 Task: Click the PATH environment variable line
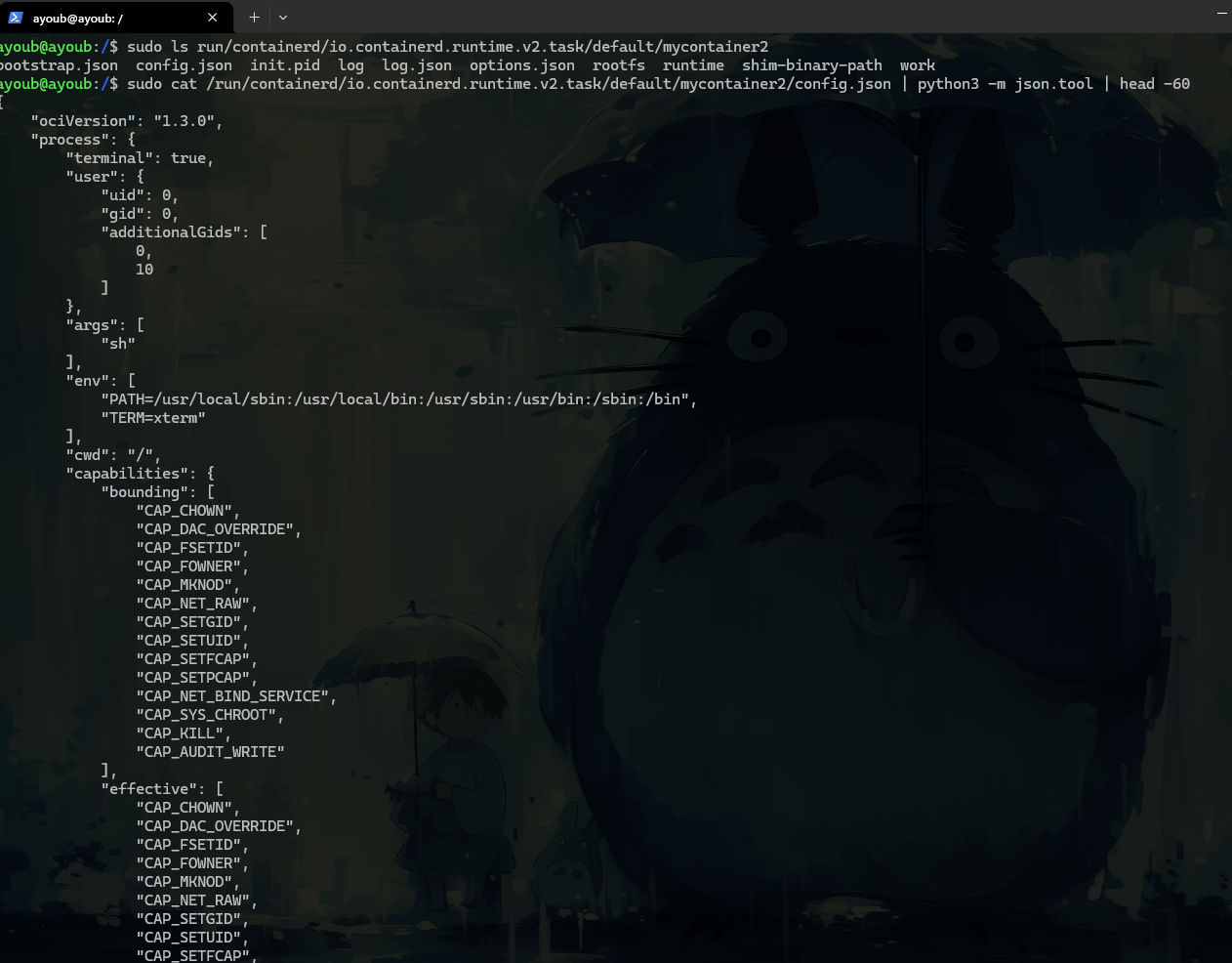click(x=398, y=399)
